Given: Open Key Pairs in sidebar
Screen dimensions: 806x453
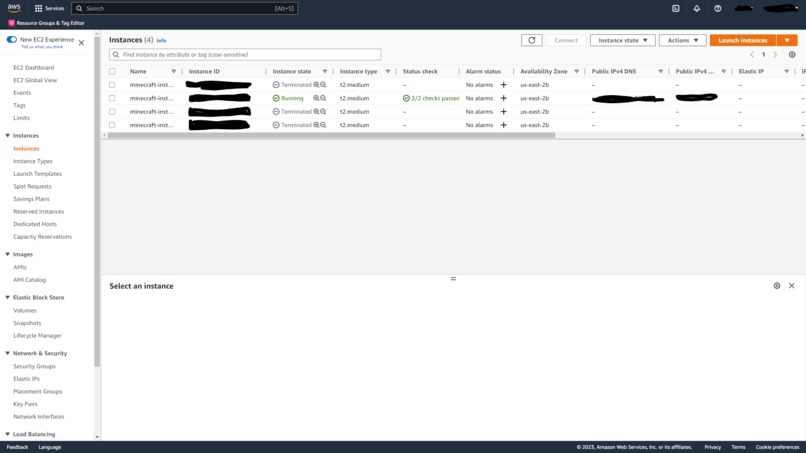Looking at the screenshot, I should pyautogui.click(x=25, y=404).
